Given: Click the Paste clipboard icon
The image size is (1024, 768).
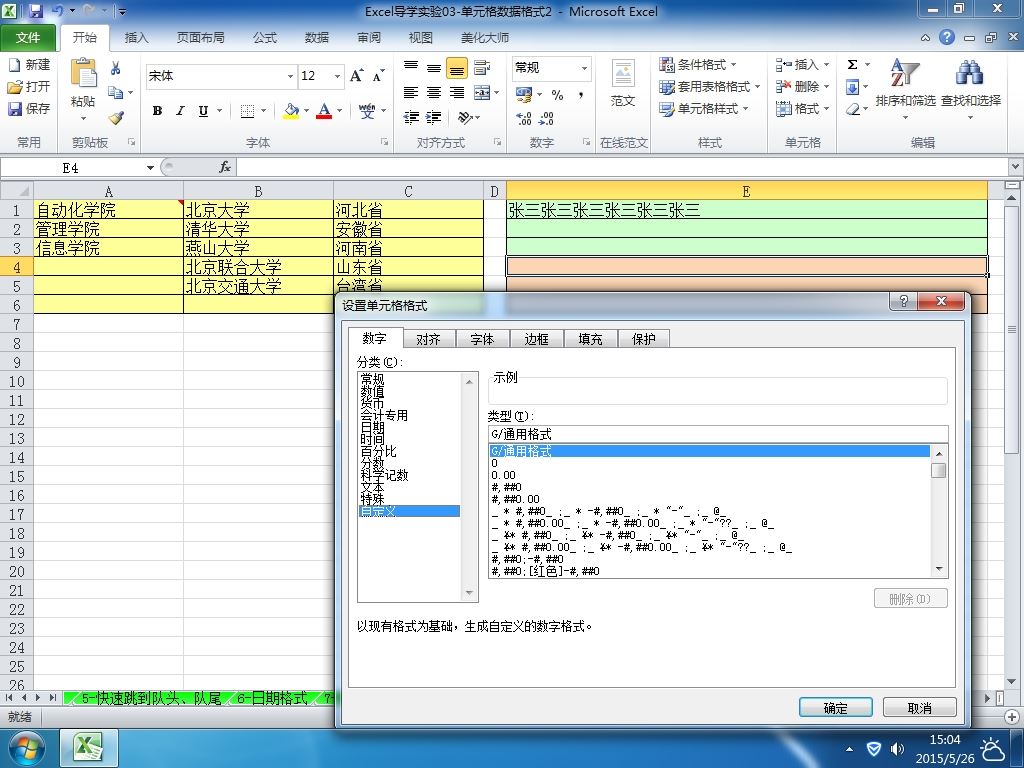Looking at the screenshot, I should 83,73.
